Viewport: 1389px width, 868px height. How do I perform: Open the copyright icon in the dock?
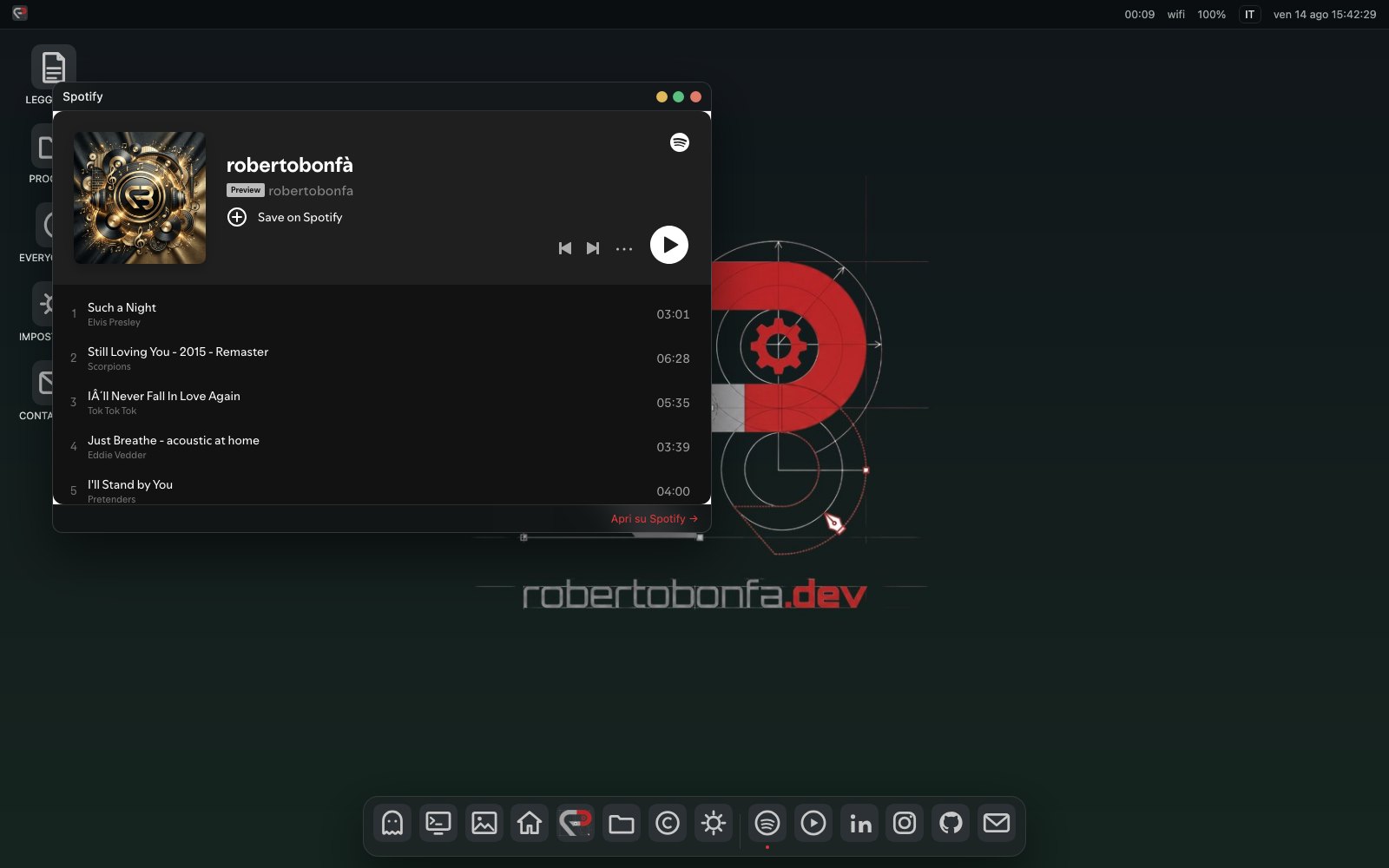point(668,823)
